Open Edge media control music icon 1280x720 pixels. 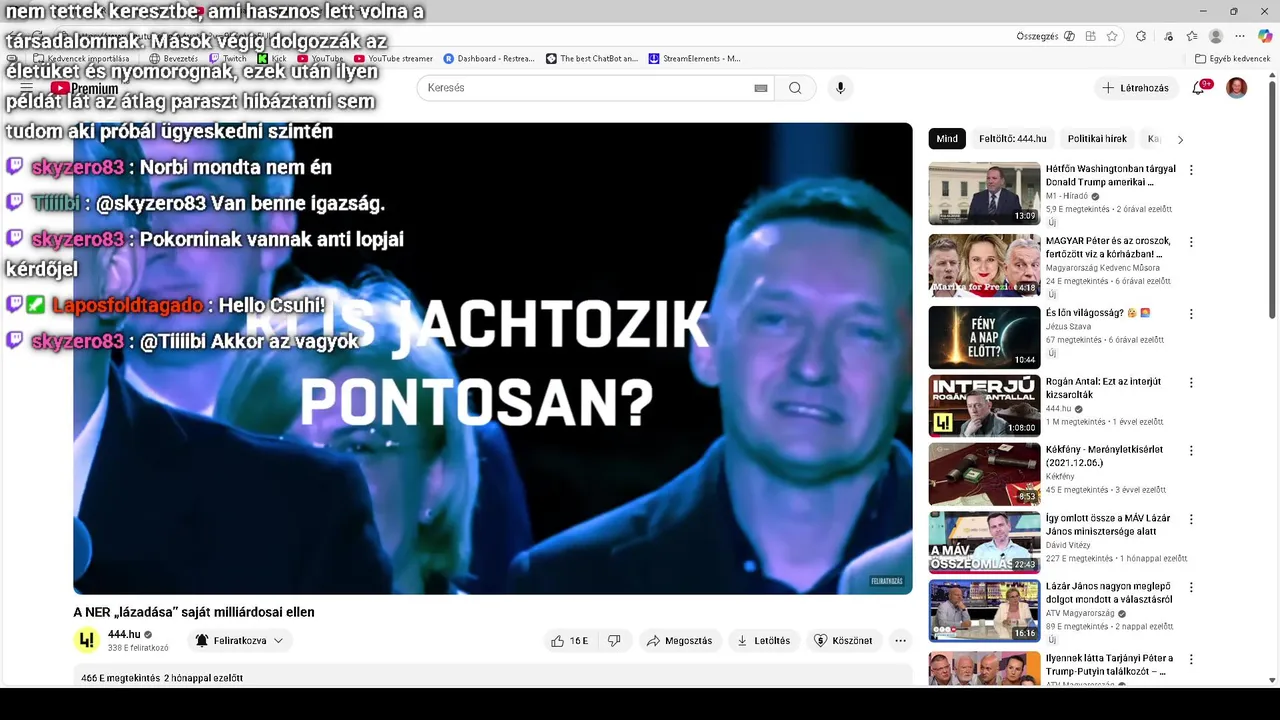coord(1168,36)
